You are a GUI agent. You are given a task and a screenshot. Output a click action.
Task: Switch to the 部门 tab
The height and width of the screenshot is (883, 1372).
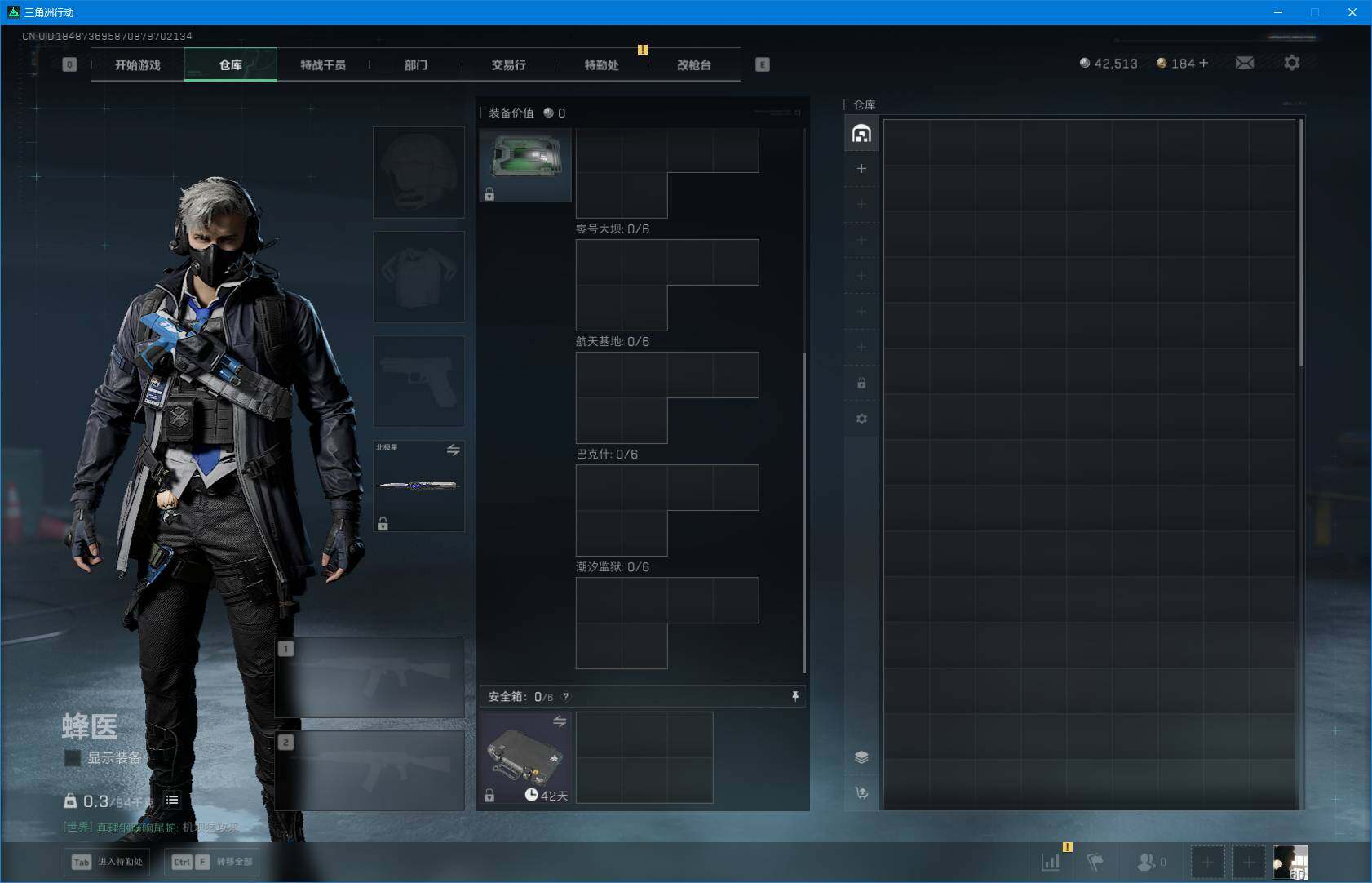pyautogui.click(x=416, y=64)
